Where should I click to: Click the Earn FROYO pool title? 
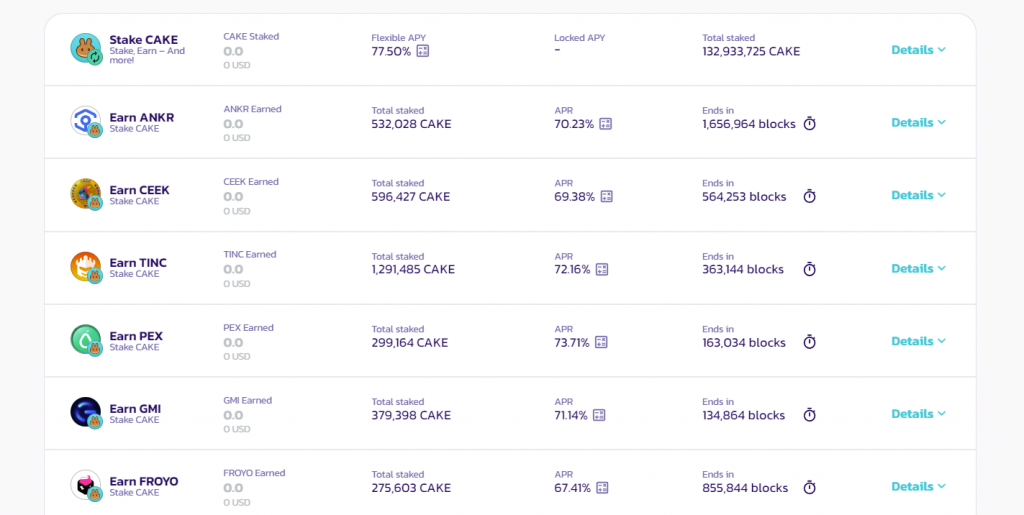(144, 482)
